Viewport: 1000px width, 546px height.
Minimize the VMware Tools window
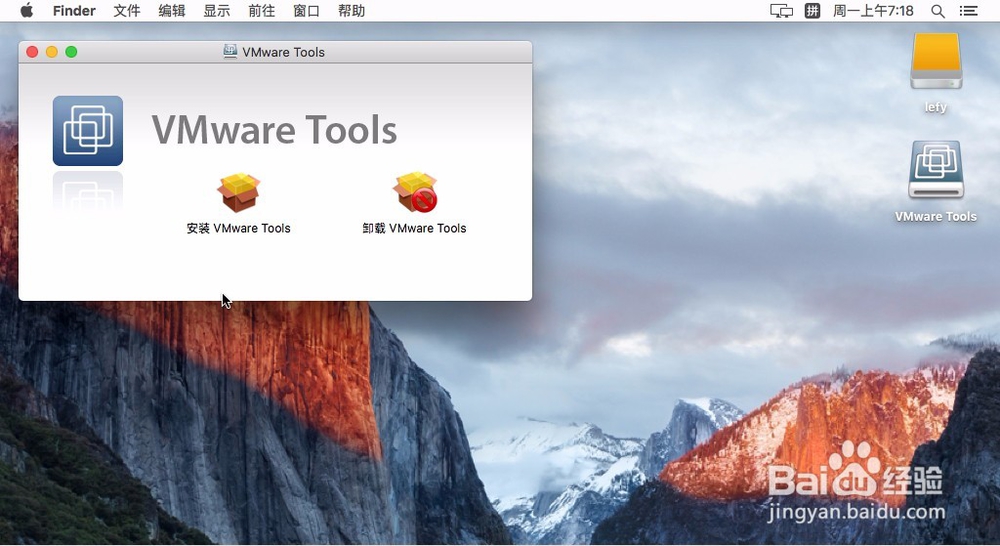[52, 52]
